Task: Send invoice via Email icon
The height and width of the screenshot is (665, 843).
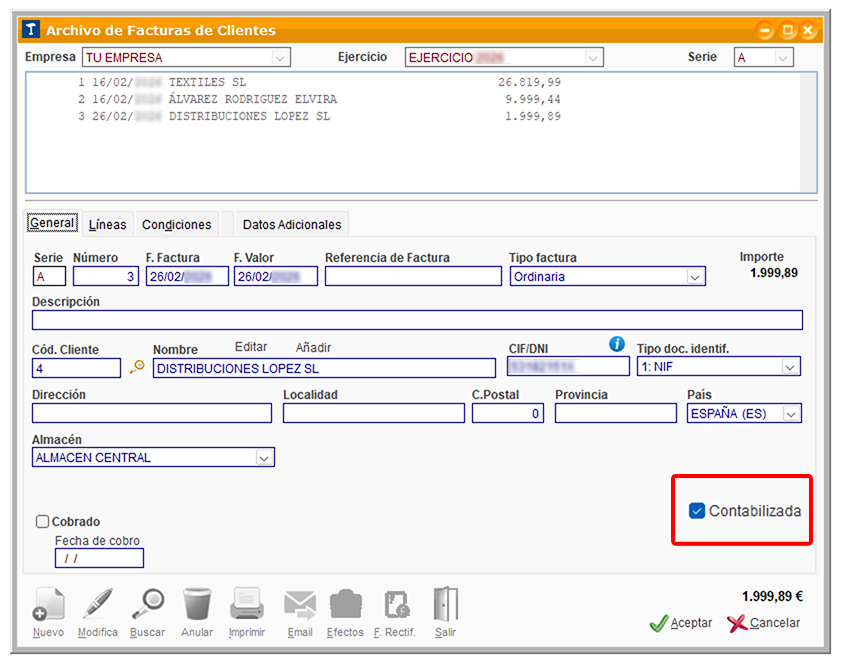Action: coord(299,606)
